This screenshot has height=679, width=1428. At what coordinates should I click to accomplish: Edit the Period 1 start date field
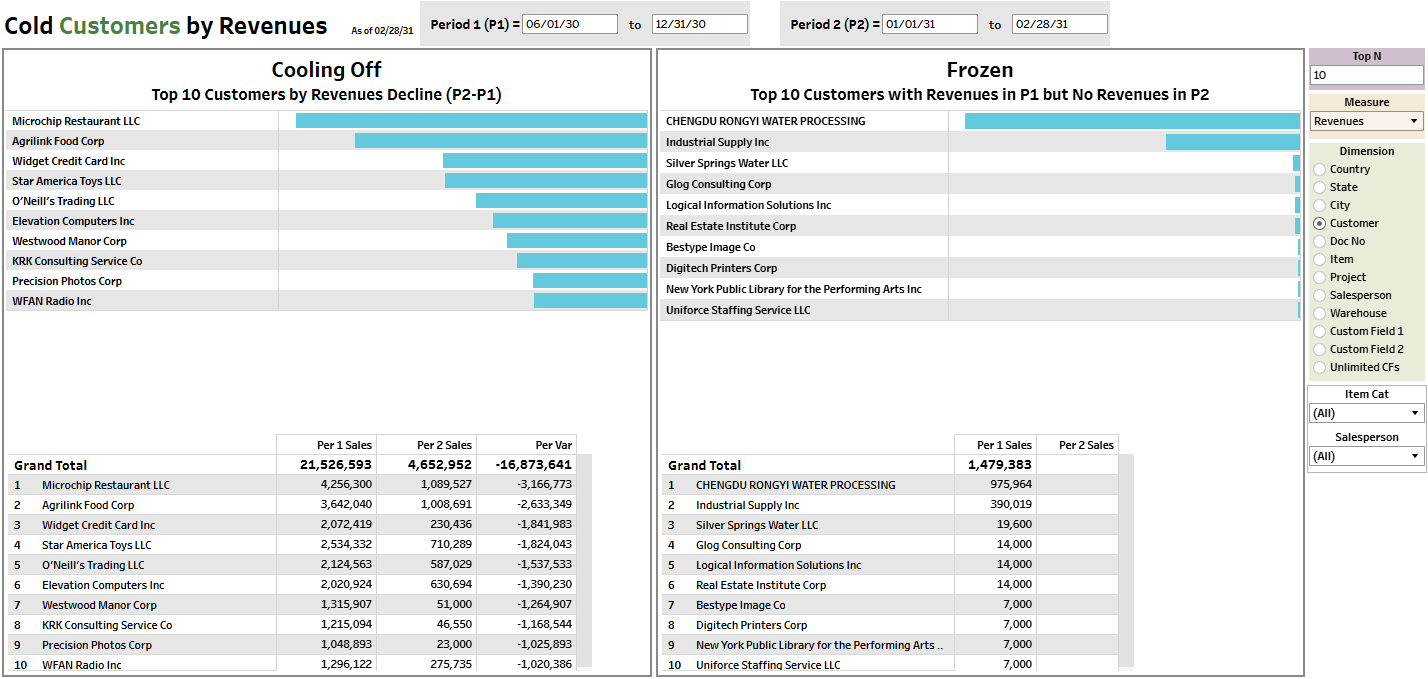pyautogui.click(x=570, y=24)
